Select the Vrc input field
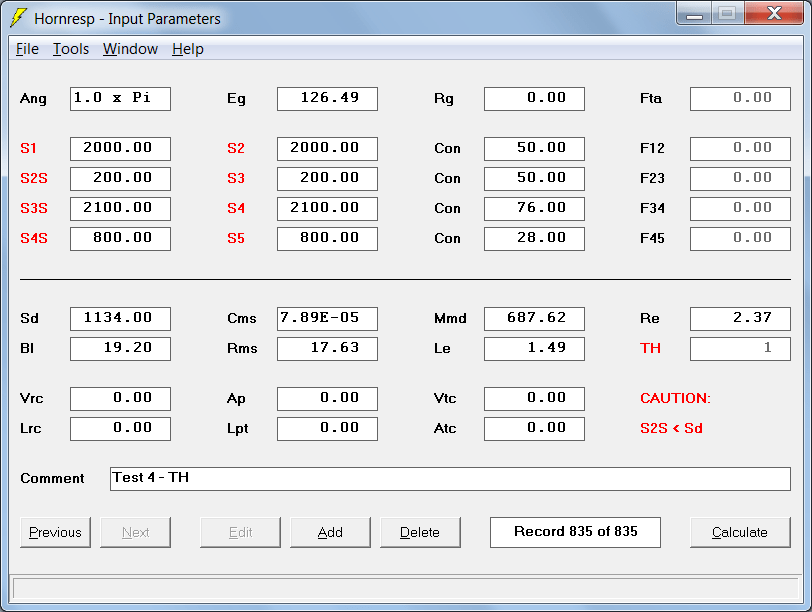This screenshot has width=812, height=612. click(120, 399)
